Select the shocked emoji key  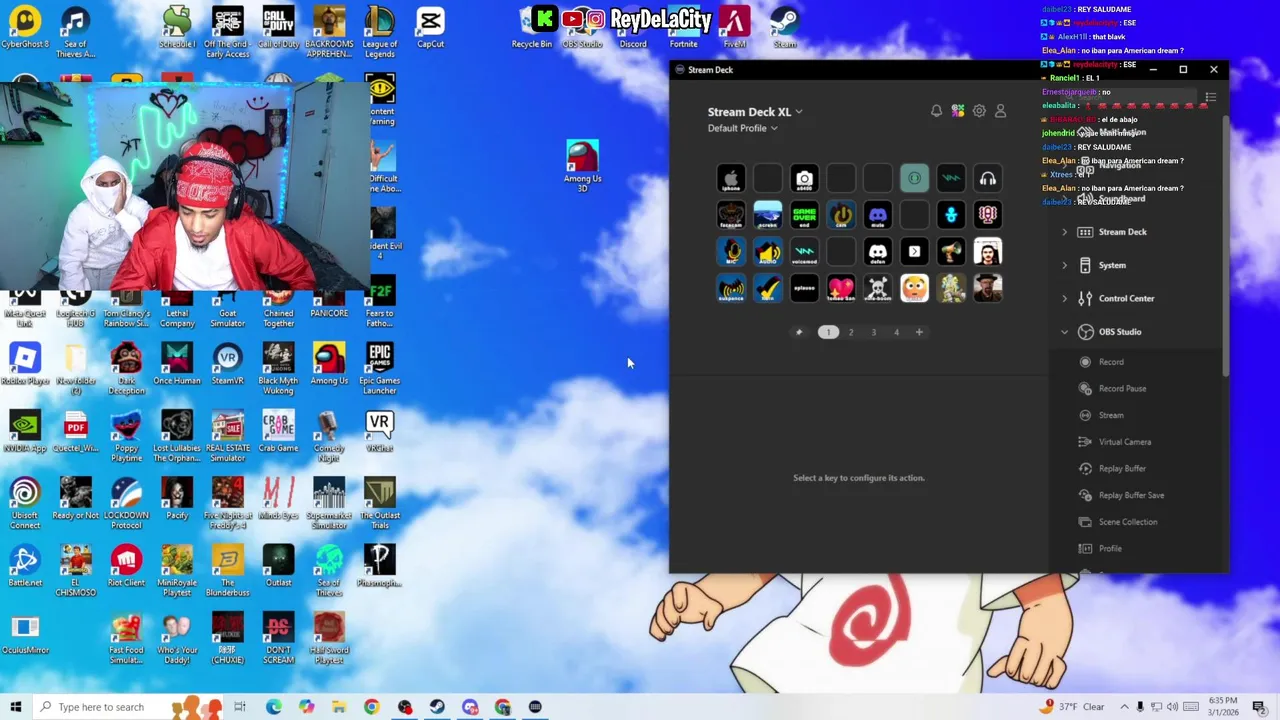[915, 289]
